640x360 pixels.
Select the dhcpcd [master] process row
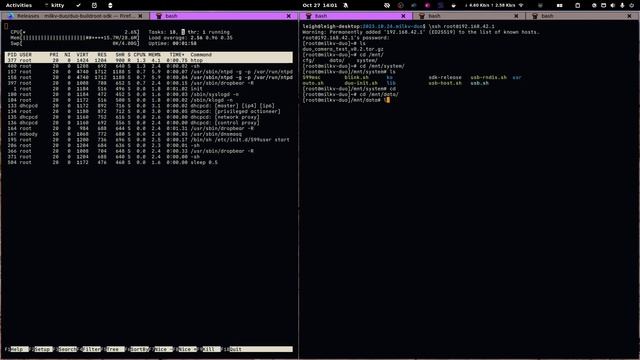click(149, 106)
